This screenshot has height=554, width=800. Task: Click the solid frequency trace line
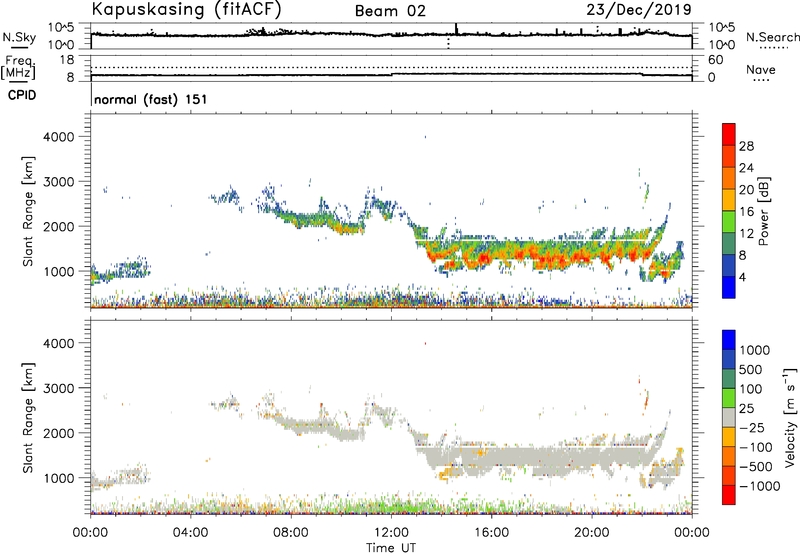point(391,75)
